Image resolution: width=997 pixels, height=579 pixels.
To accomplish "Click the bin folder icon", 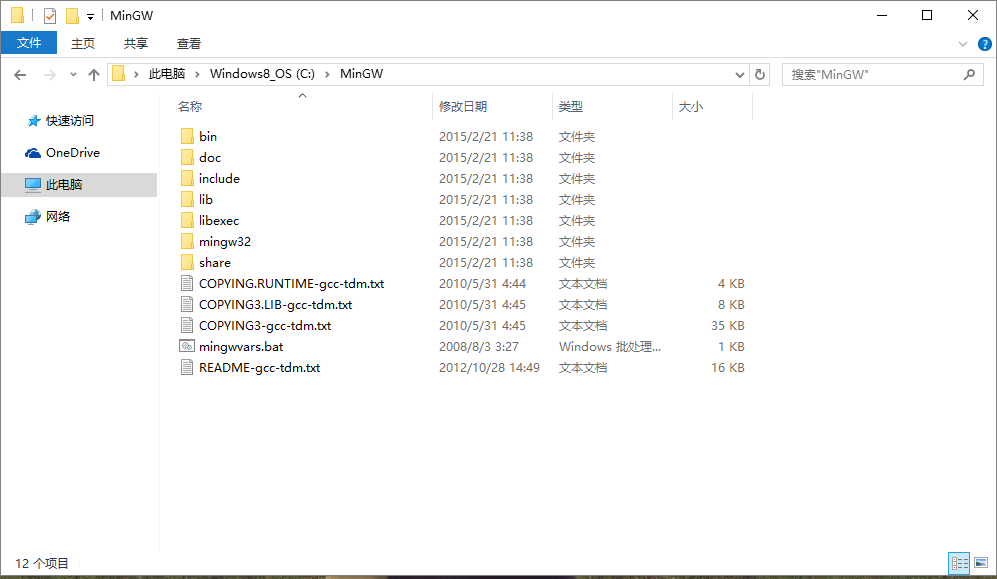I will [187, 136].
